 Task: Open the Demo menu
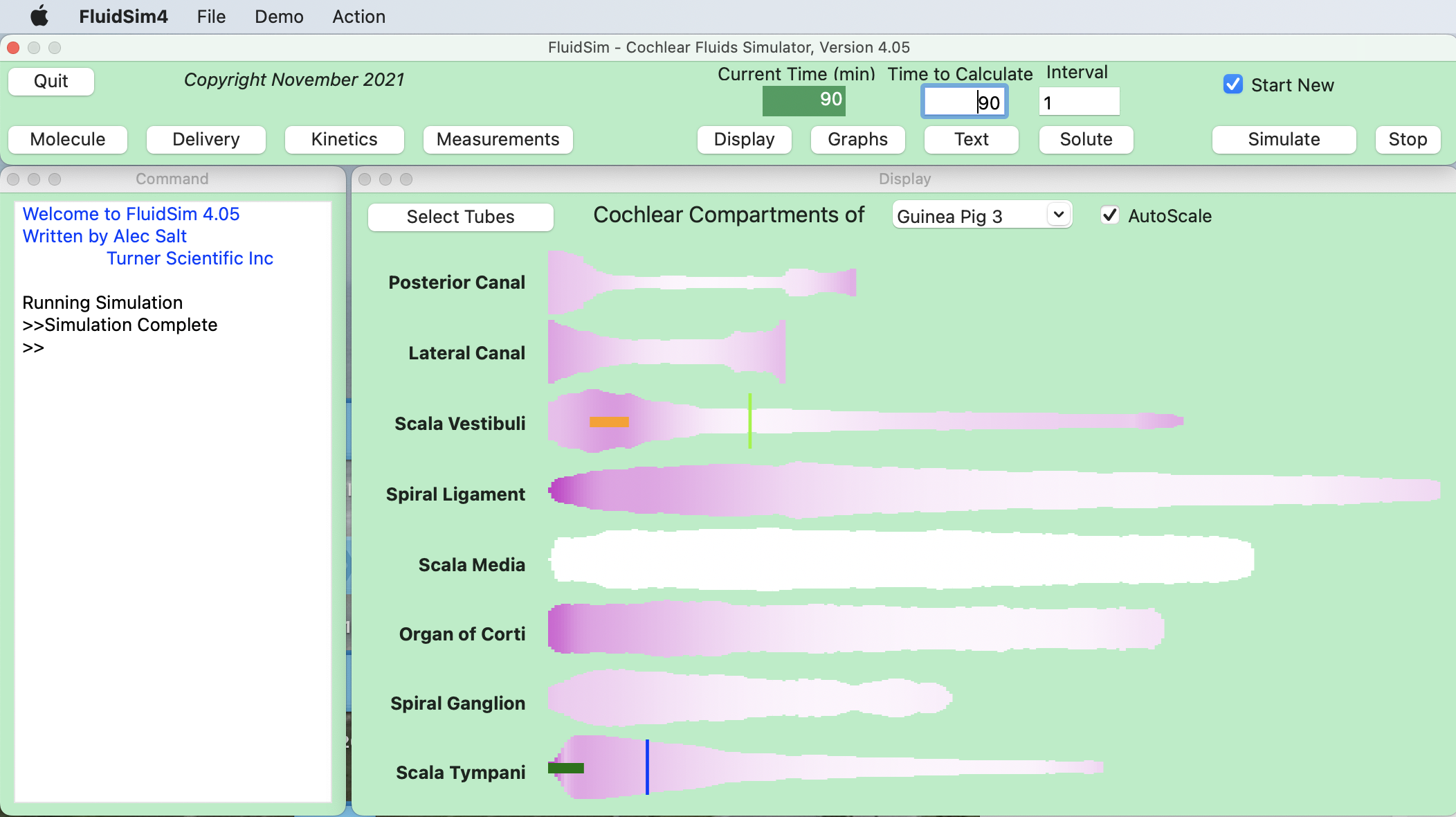pos(279,17)
